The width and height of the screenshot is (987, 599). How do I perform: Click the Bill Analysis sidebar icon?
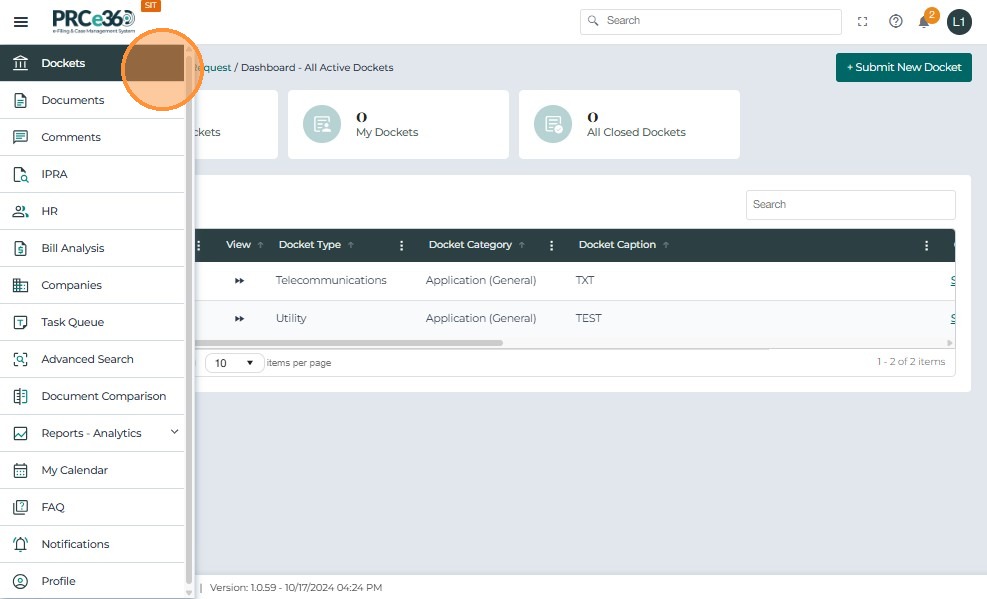[x=20, y=248]
